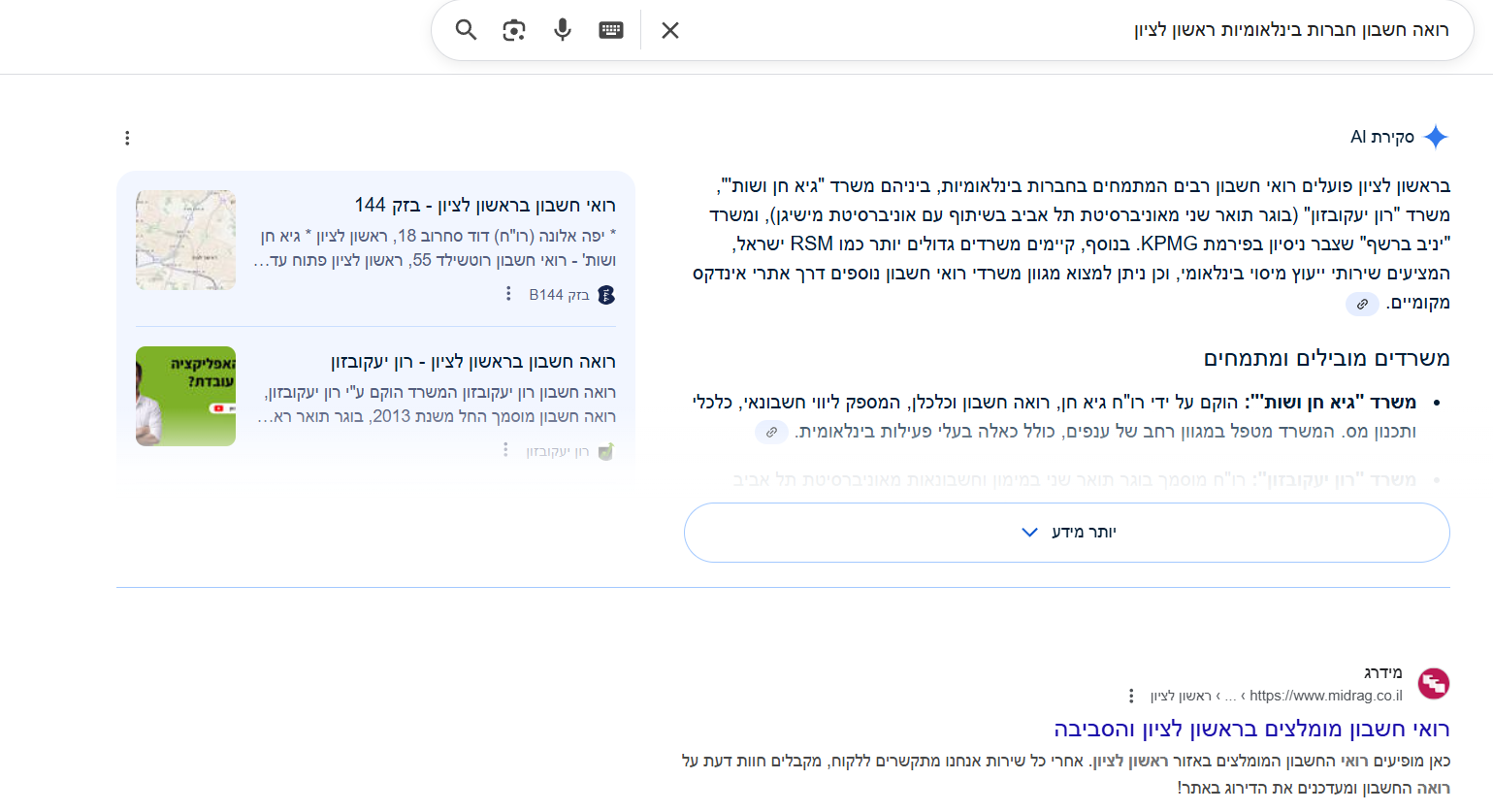
Task: Clear the search query with the X icon
Action: pos(669,30)
